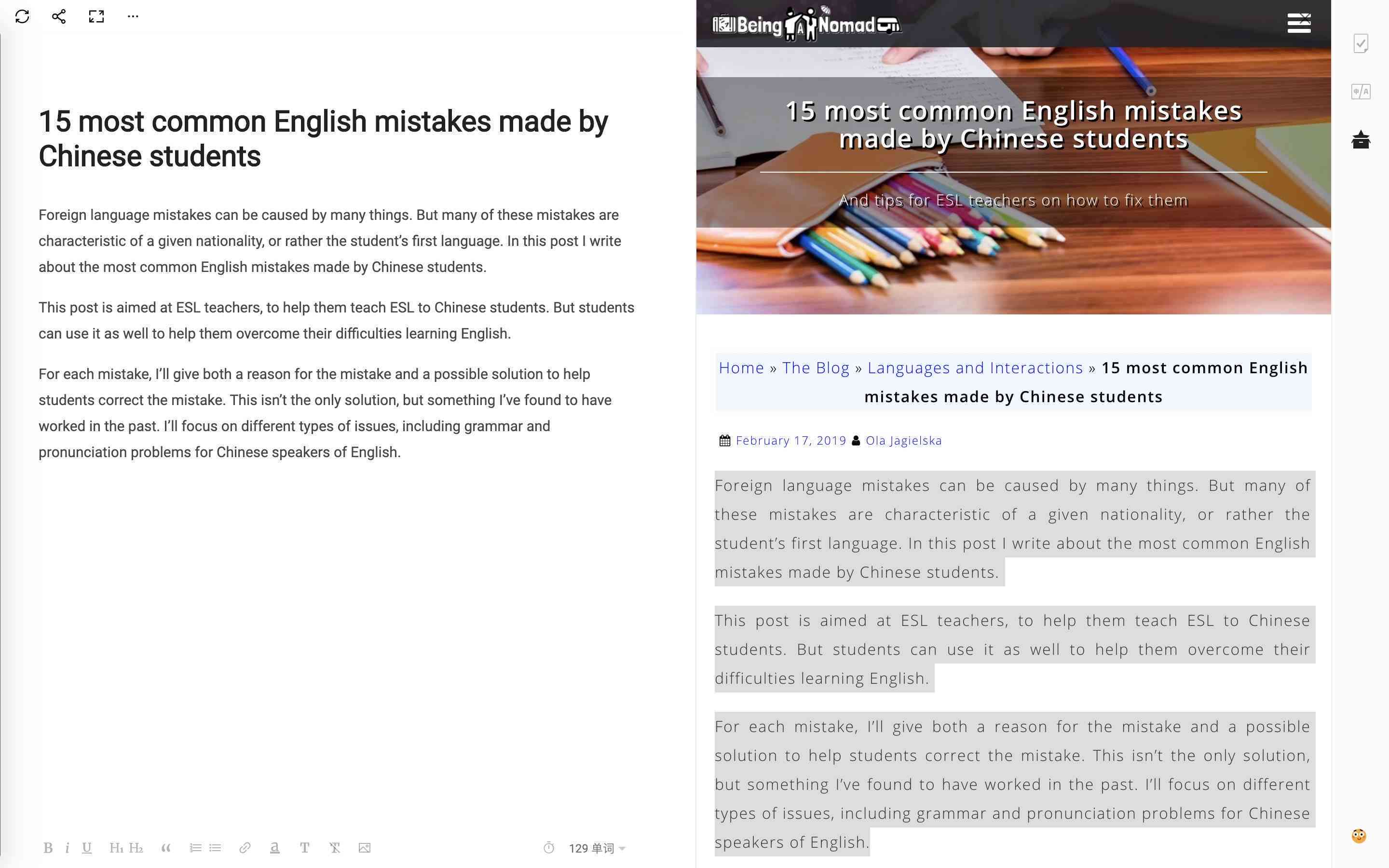Click the Insert image icon
The height and width of the screenshot is (868, 1389).
pos(366,848)
